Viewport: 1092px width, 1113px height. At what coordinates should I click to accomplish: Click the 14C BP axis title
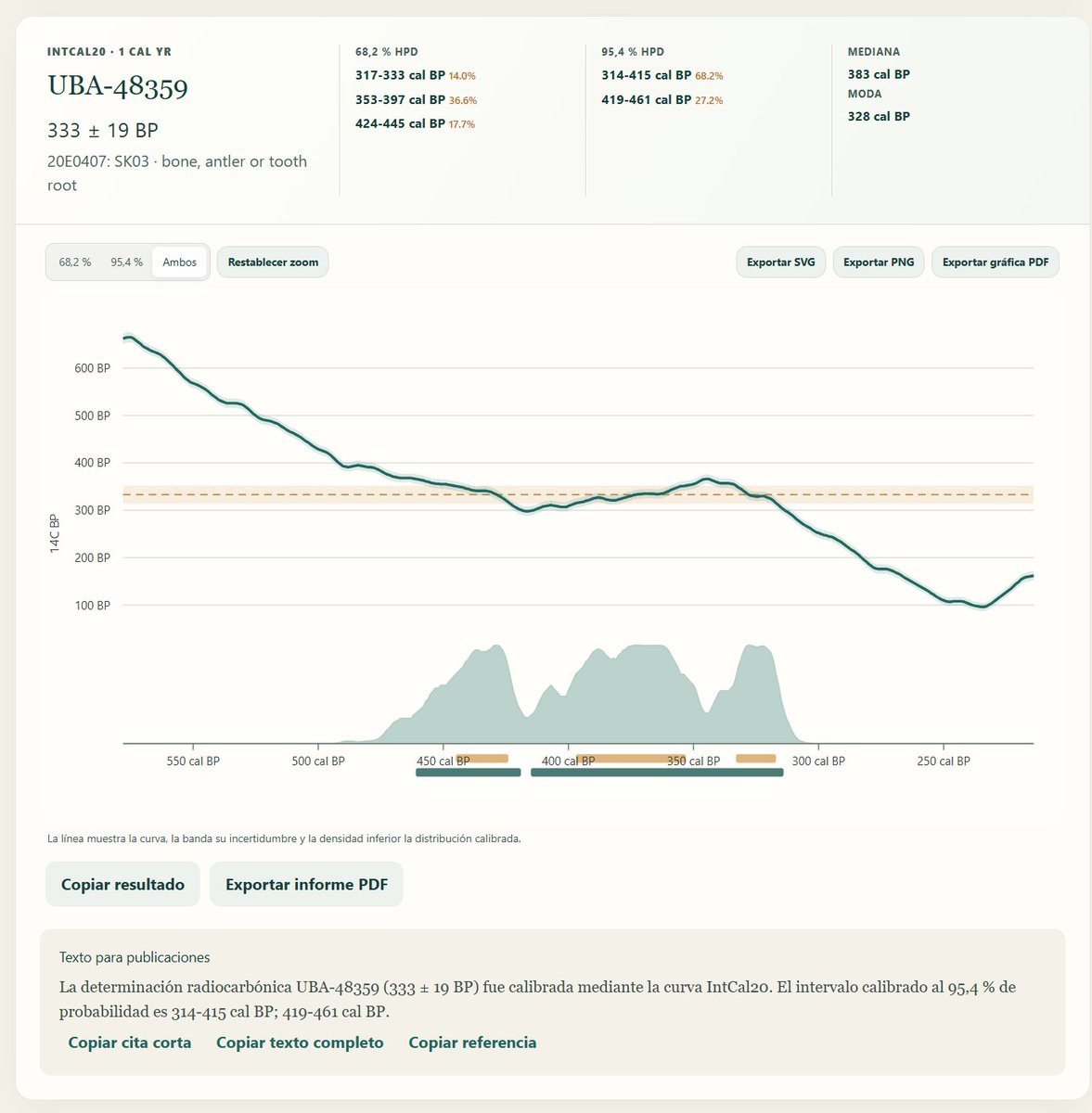coord(54,533)
